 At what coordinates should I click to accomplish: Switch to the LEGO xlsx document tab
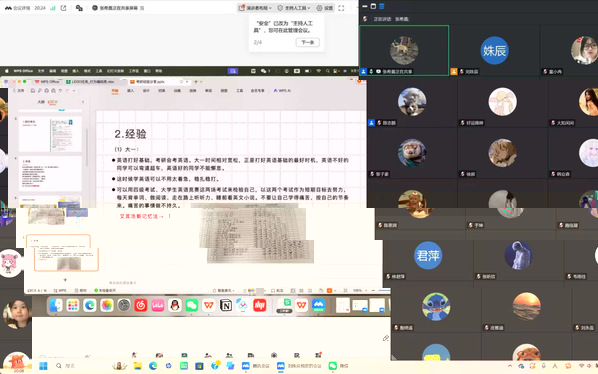coord(93,82)
